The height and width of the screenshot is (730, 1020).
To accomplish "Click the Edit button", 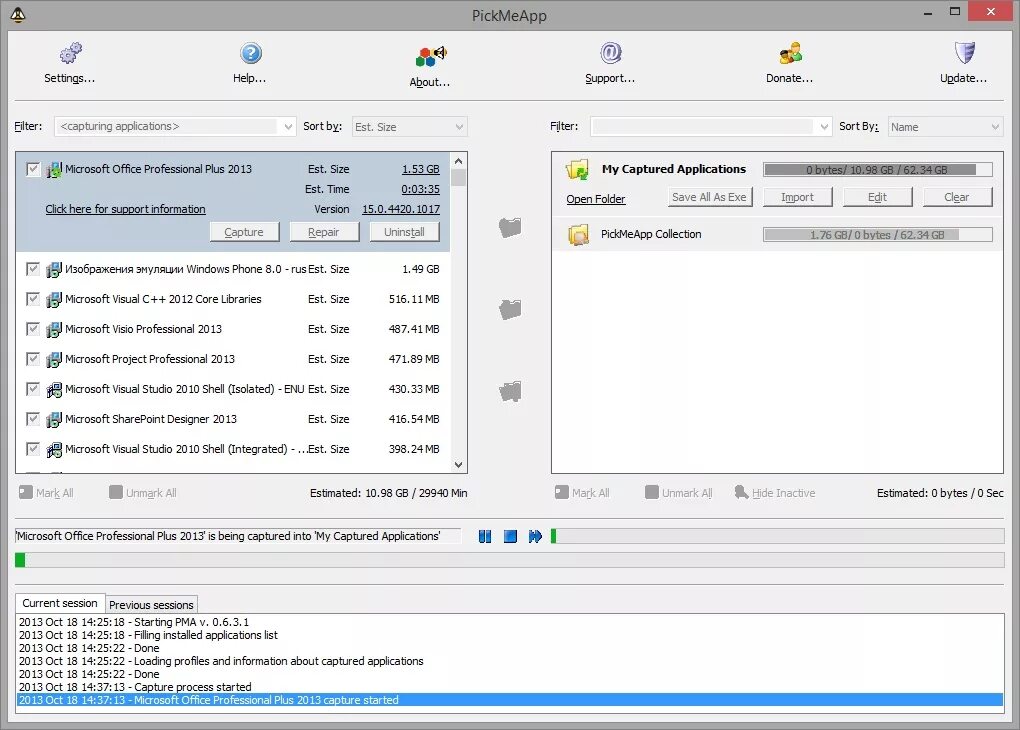I will pyautogui.click(x=878, y=197).
